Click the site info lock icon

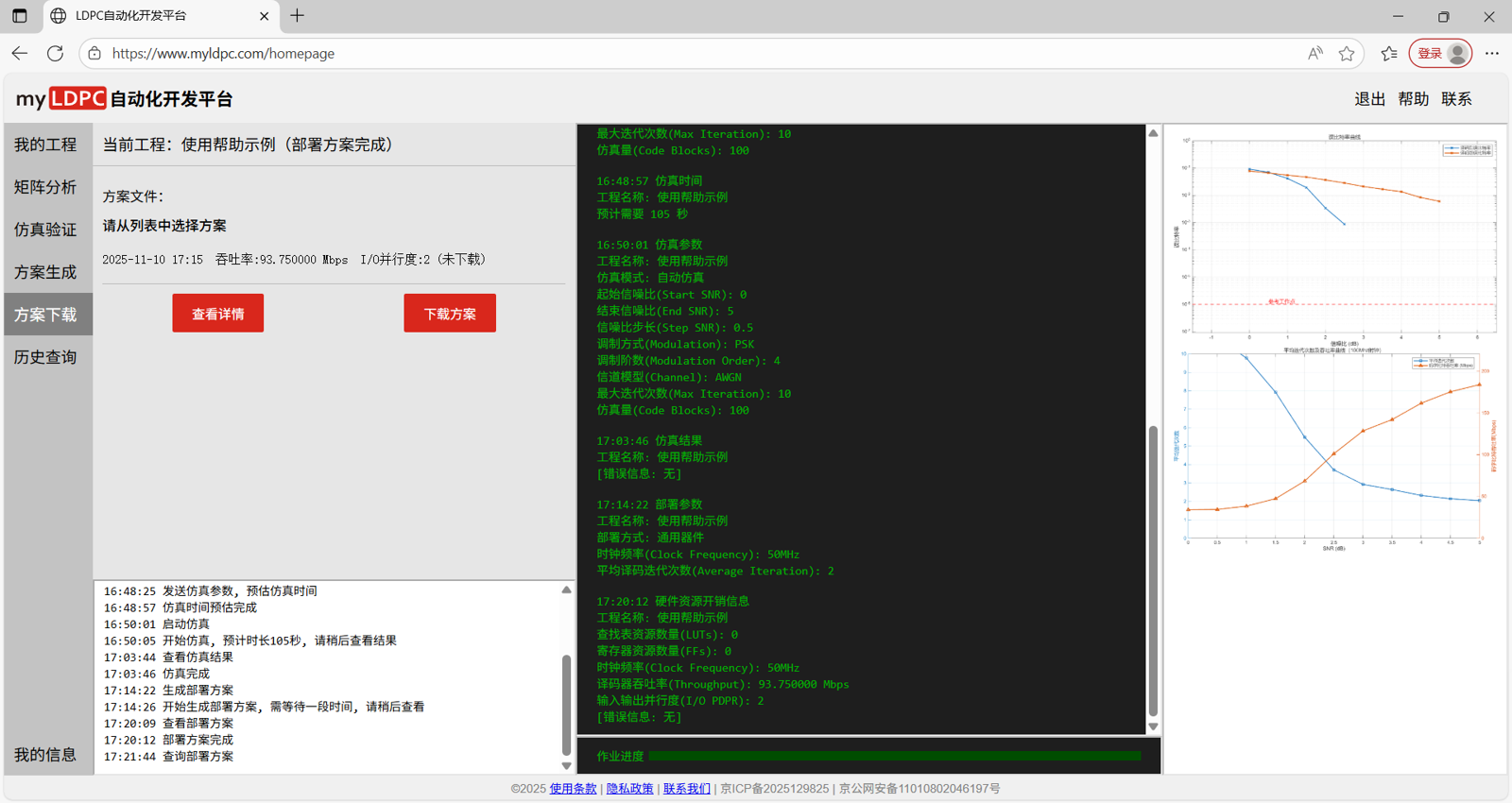pos(94,54)
